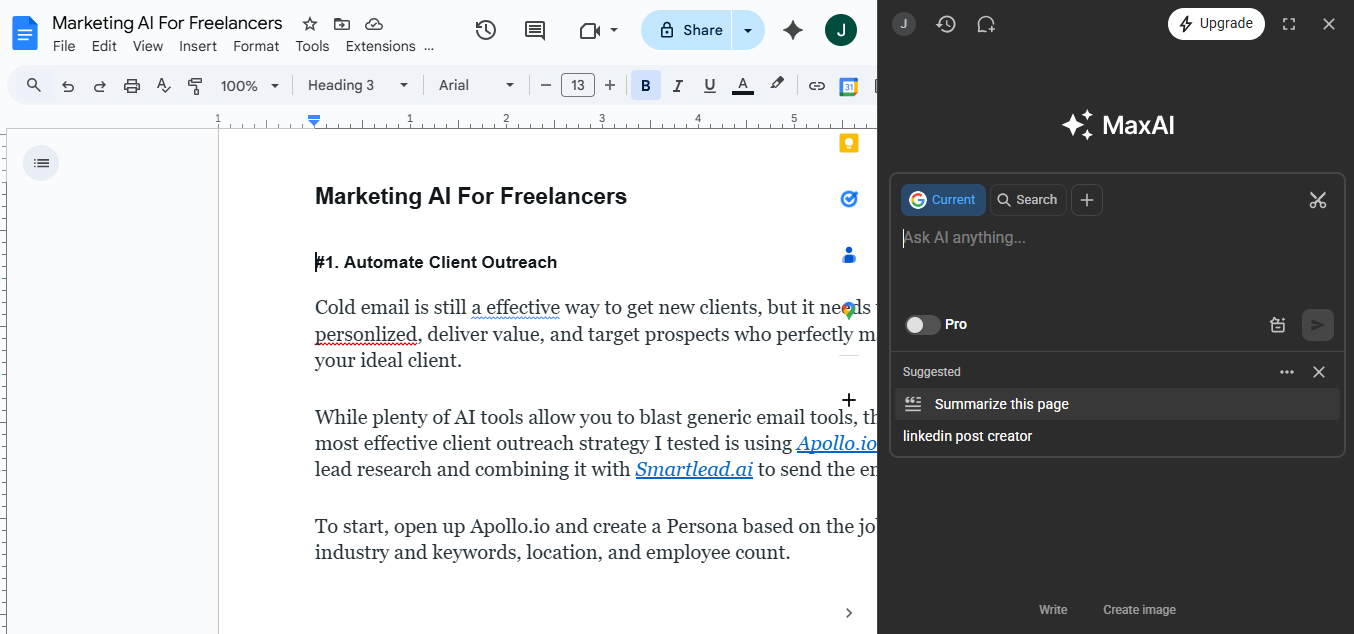The image size is (1354, 634).
Task: Toggle the Pro switch in MaxAI
Action: click(922, 324)
